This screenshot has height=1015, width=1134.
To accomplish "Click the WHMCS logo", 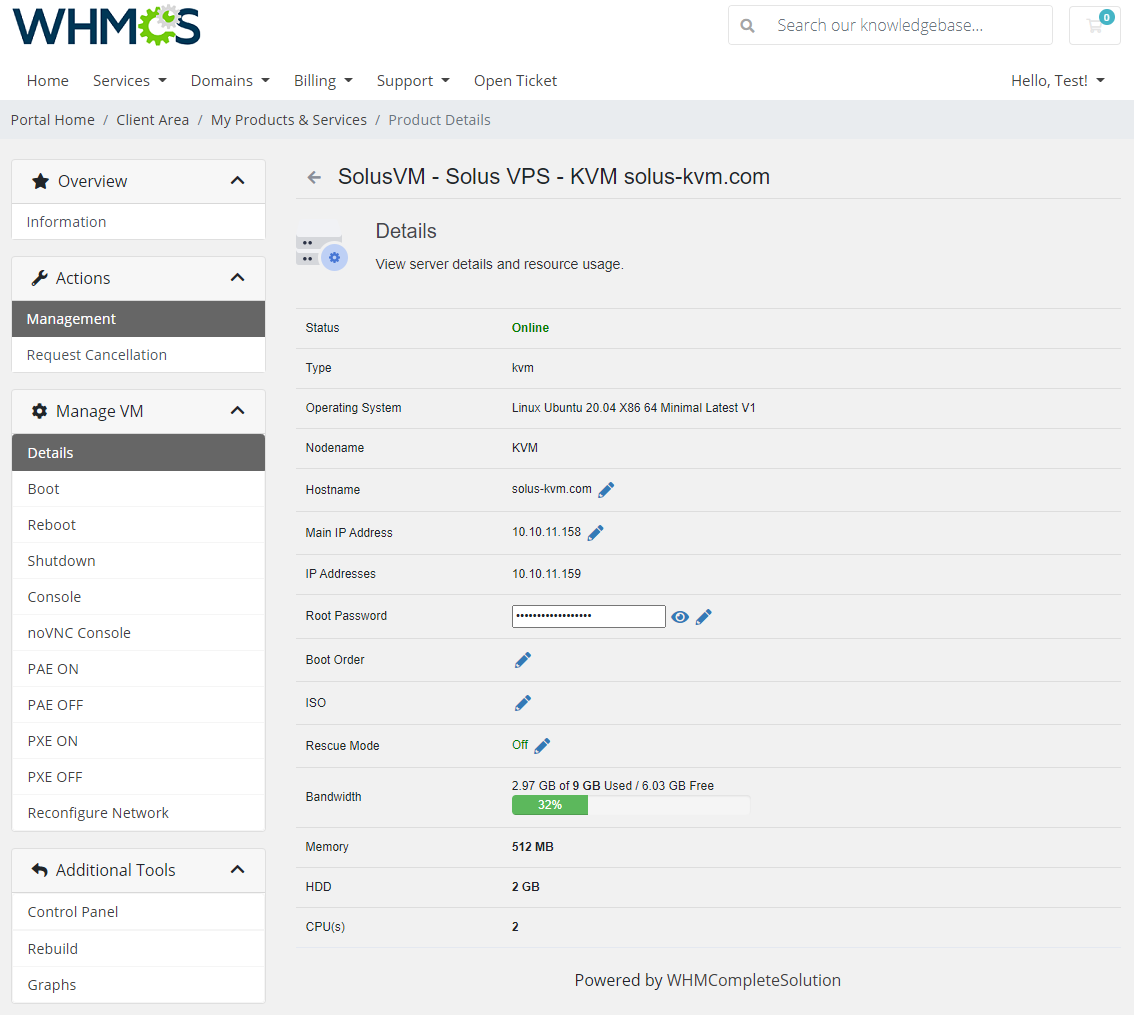I will coord(105,26).
